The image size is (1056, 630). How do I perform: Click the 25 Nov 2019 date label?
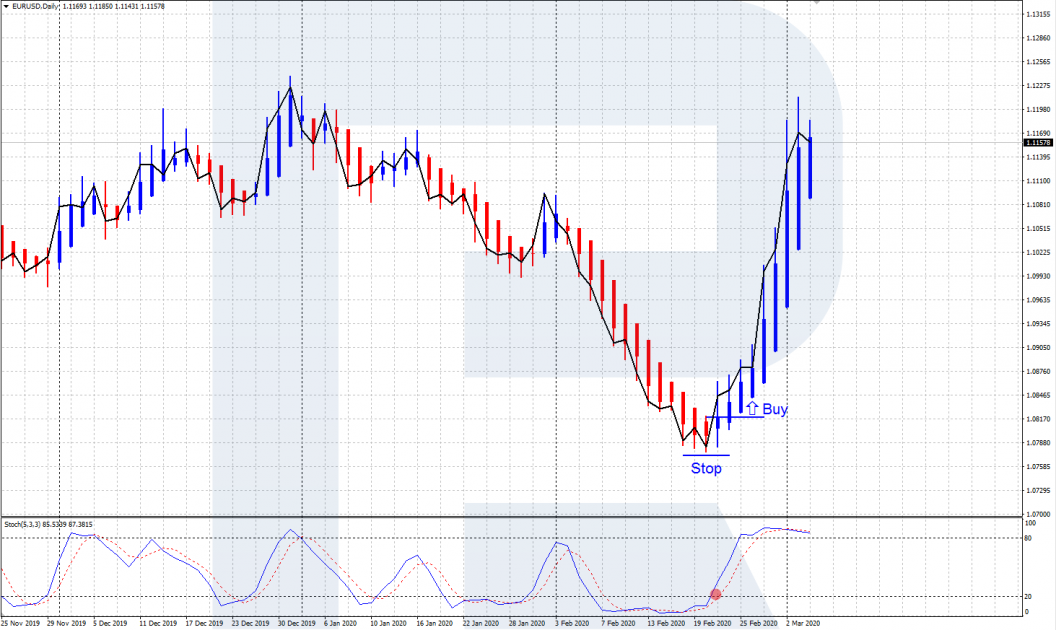pyautogui.click(x=20, y=623)
